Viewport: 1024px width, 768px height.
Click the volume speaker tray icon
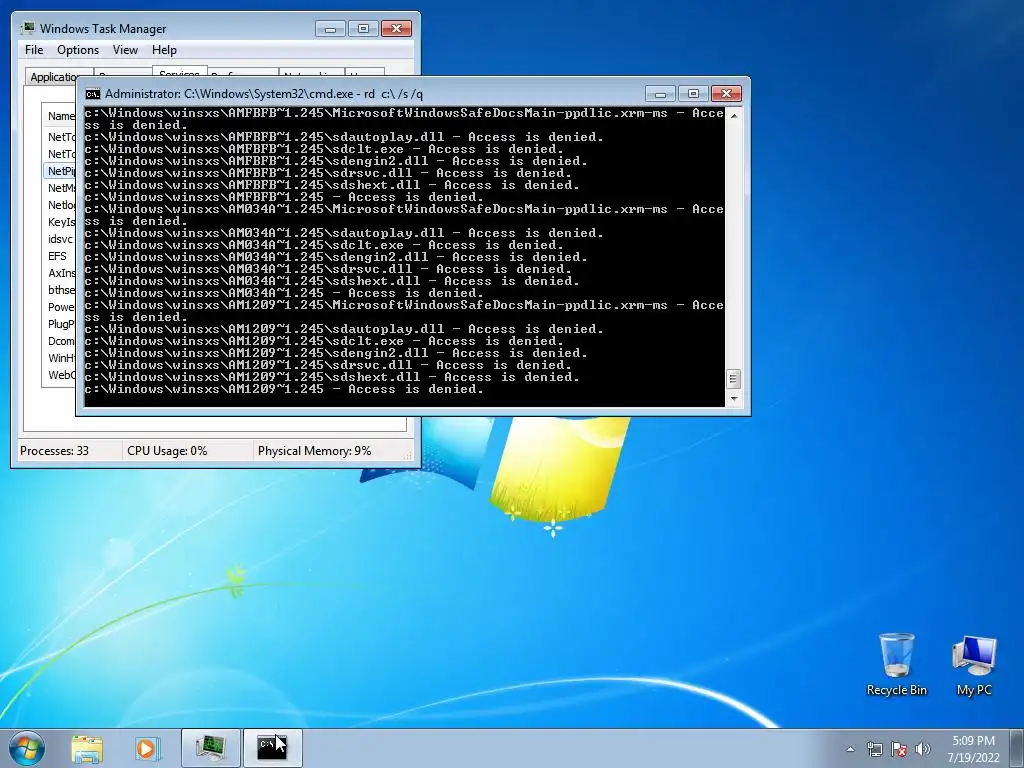pos(923,749)
